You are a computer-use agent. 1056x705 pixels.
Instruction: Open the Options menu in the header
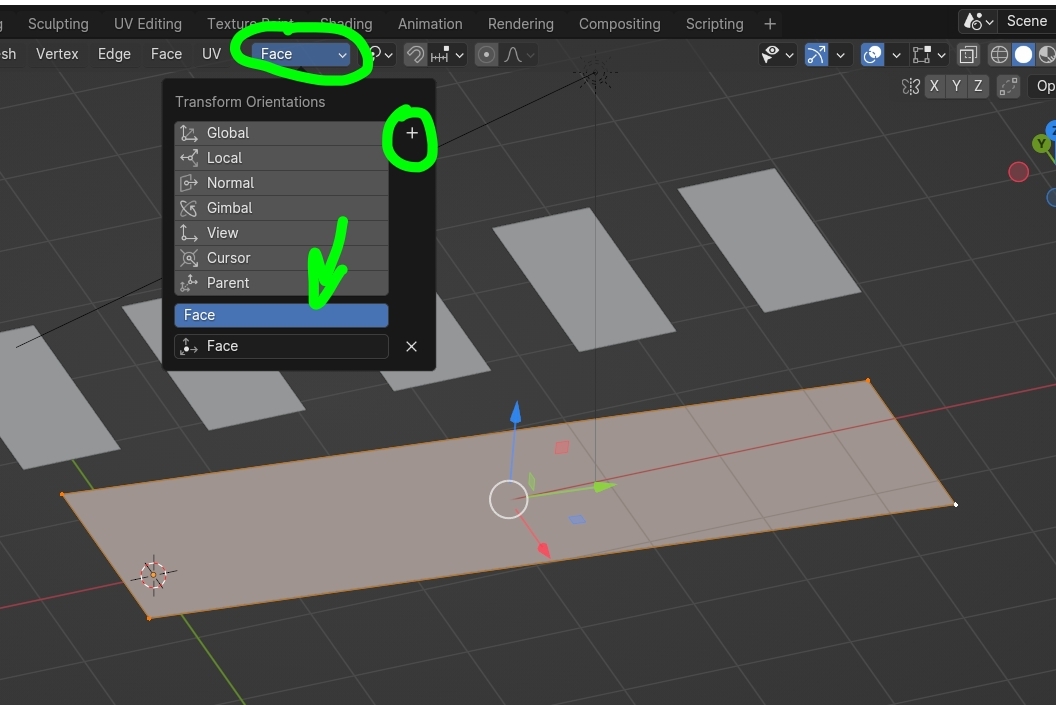1046,86
